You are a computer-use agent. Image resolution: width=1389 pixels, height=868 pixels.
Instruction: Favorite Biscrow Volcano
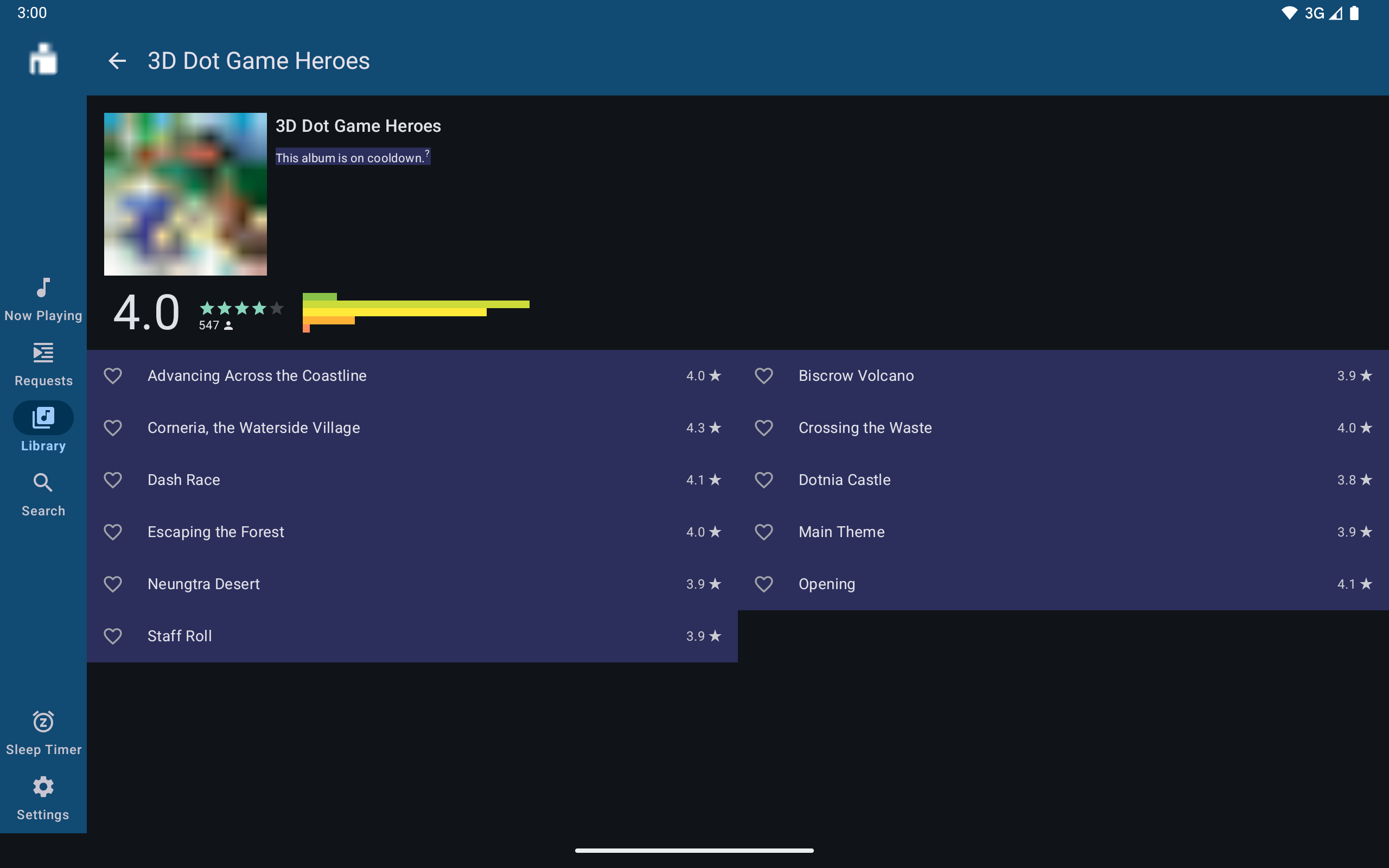tap(764, 375)
